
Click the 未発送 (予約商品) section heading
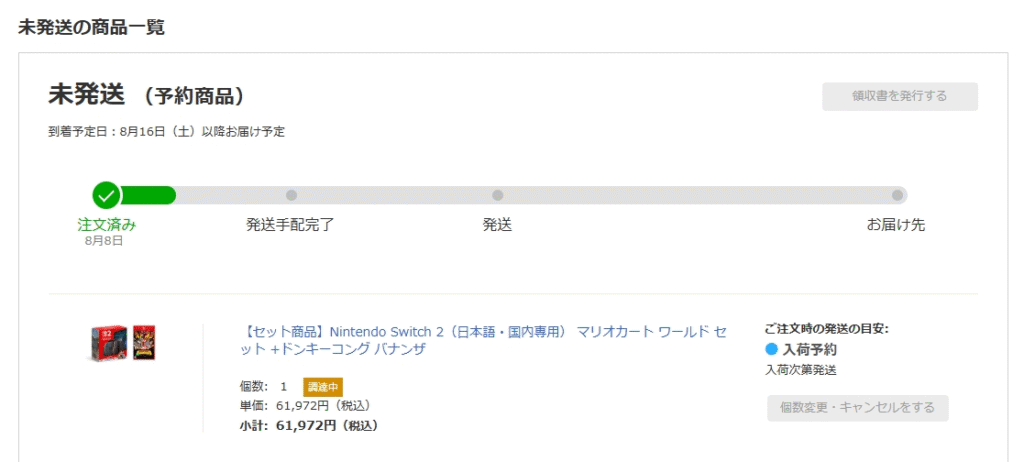(146, 96)
